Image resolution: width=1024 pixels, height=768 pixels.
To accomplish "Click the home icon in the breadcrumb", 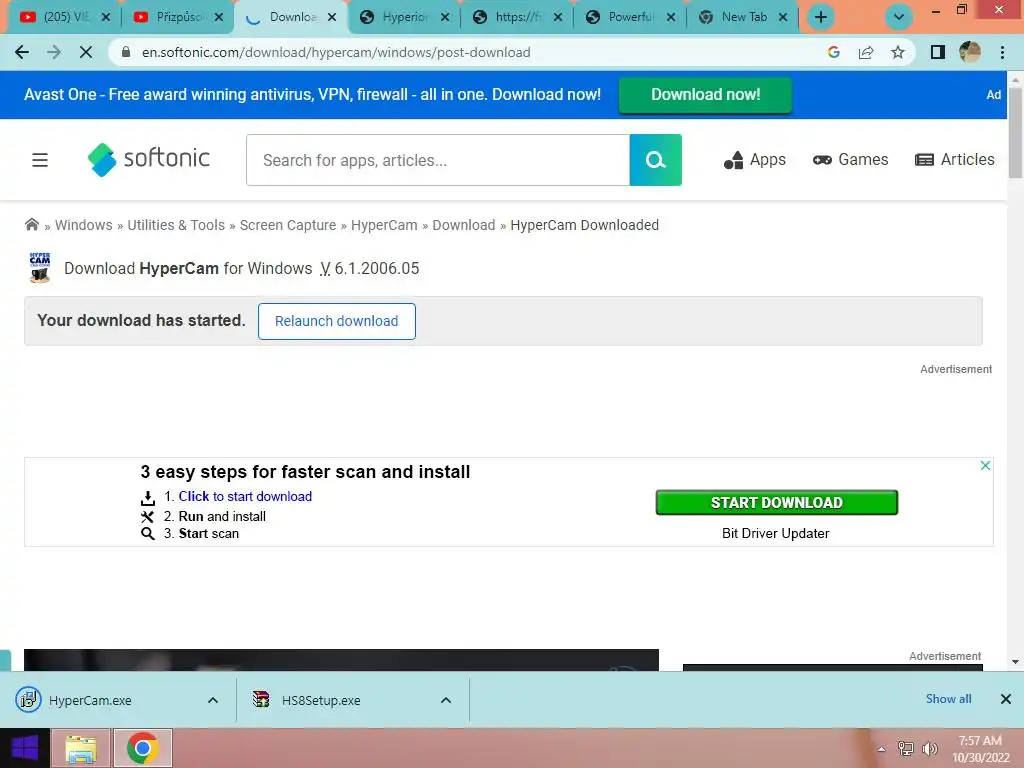I will [31, 225].
